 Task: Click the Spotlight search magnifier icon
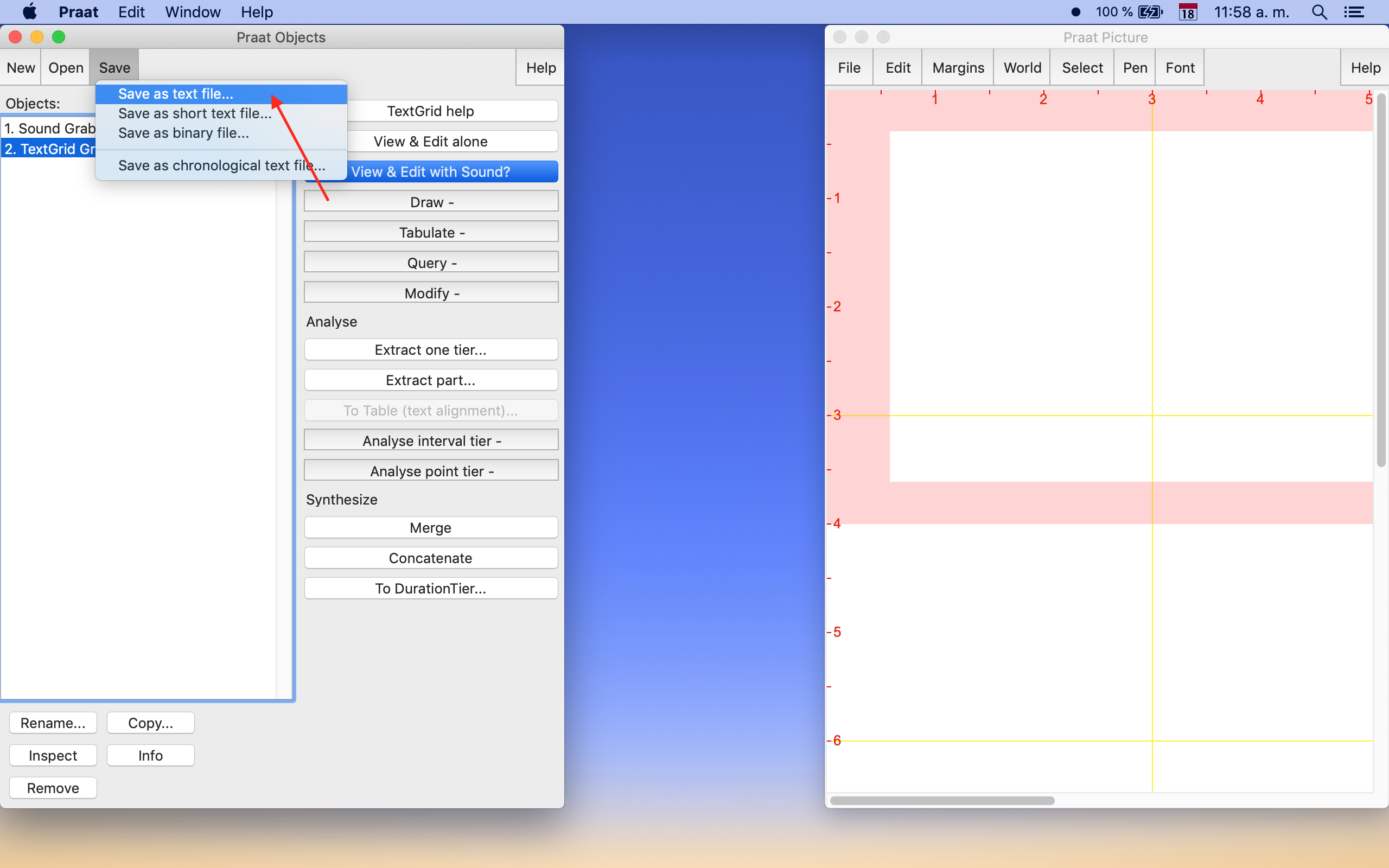(1319, 12)
